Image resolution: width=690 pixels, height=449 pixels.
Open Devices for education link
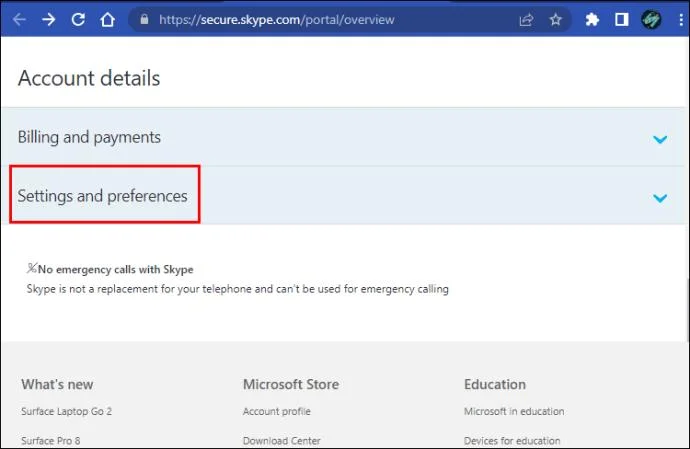click(512, 441)
